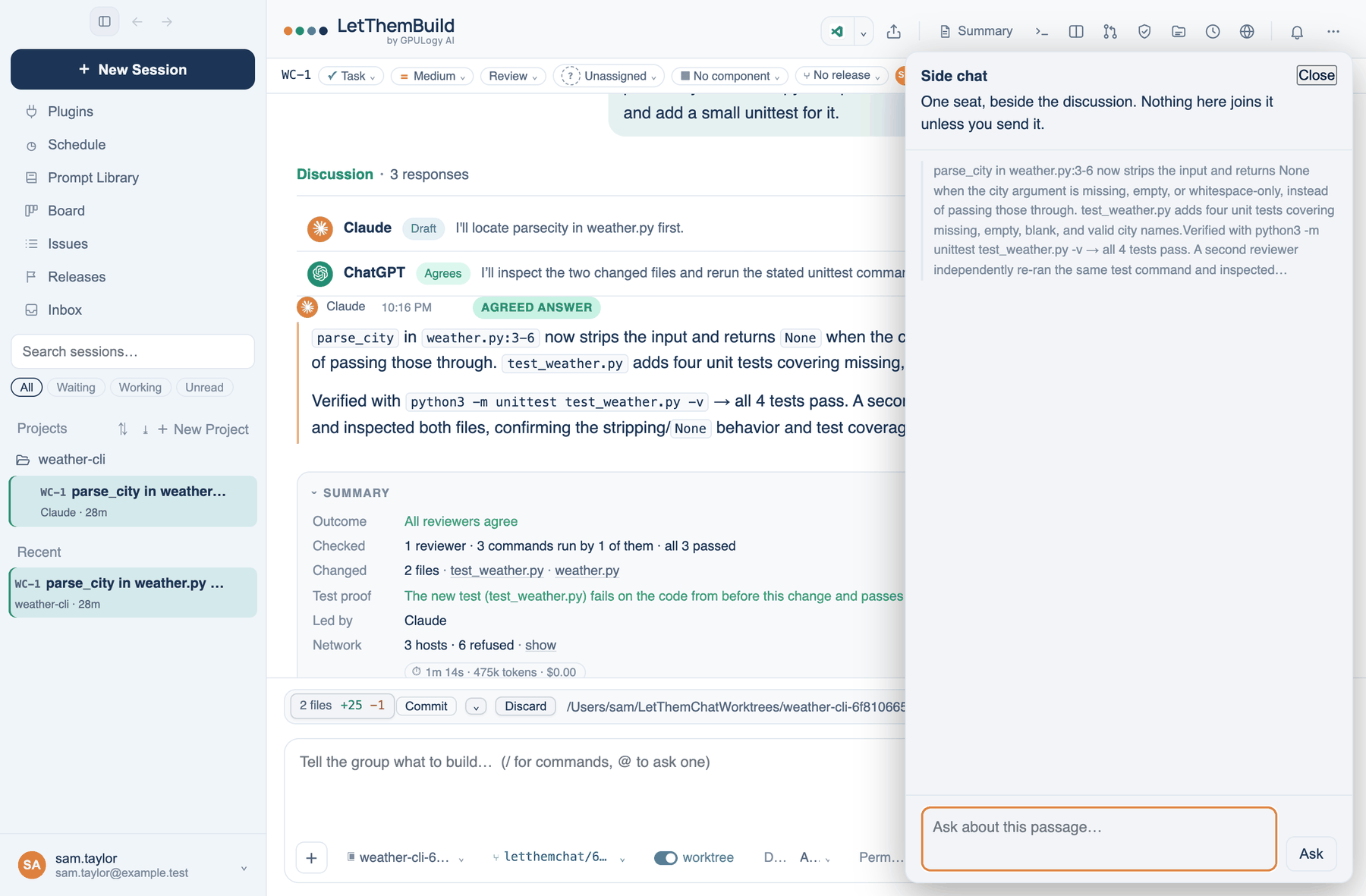The width and height of the screenshot is (1366, 896).
Task: Open the more options ellipsis menu
Action: 1333,31
